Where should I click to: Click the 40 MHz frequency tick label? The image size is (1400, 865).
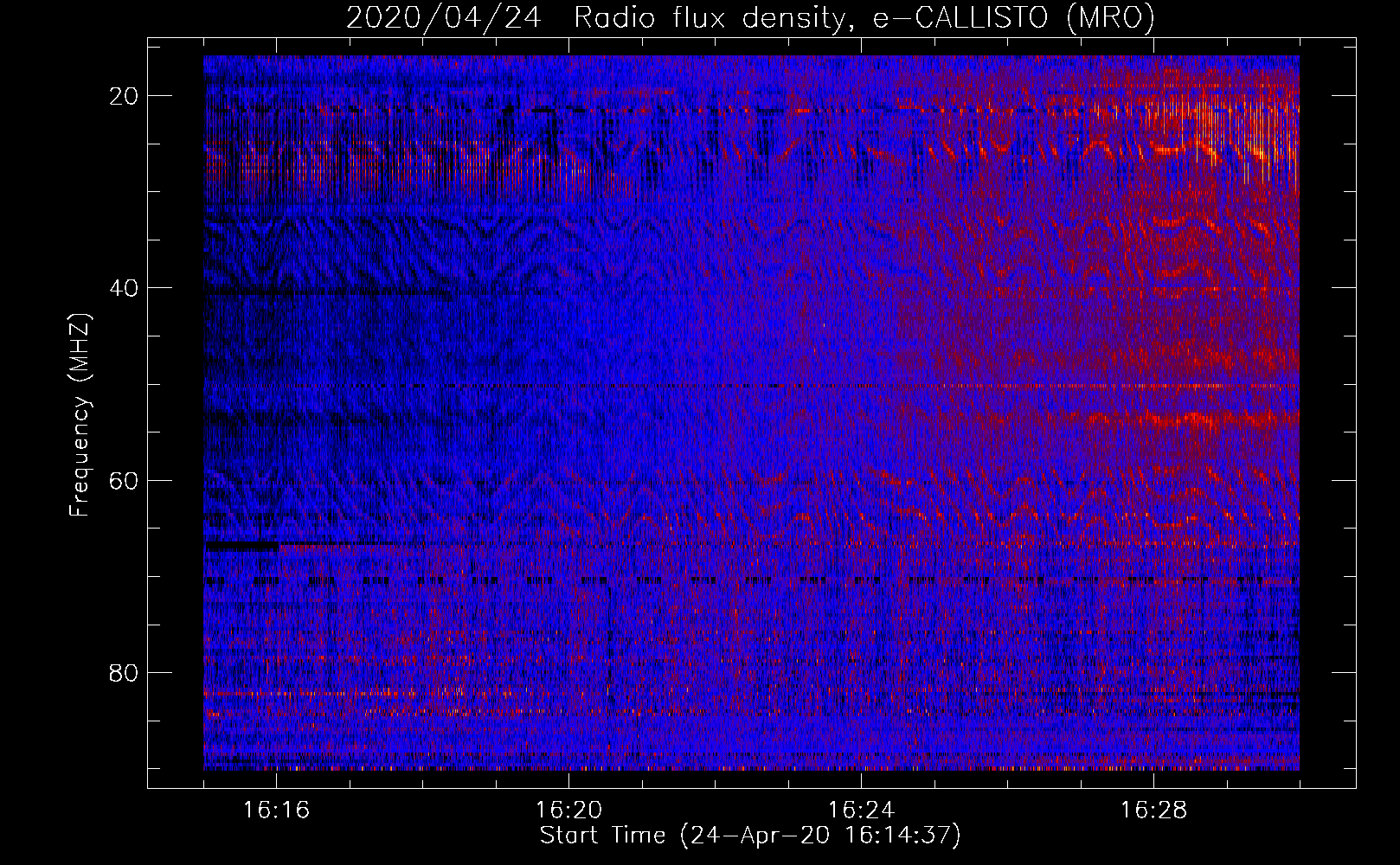pos(125,288)
